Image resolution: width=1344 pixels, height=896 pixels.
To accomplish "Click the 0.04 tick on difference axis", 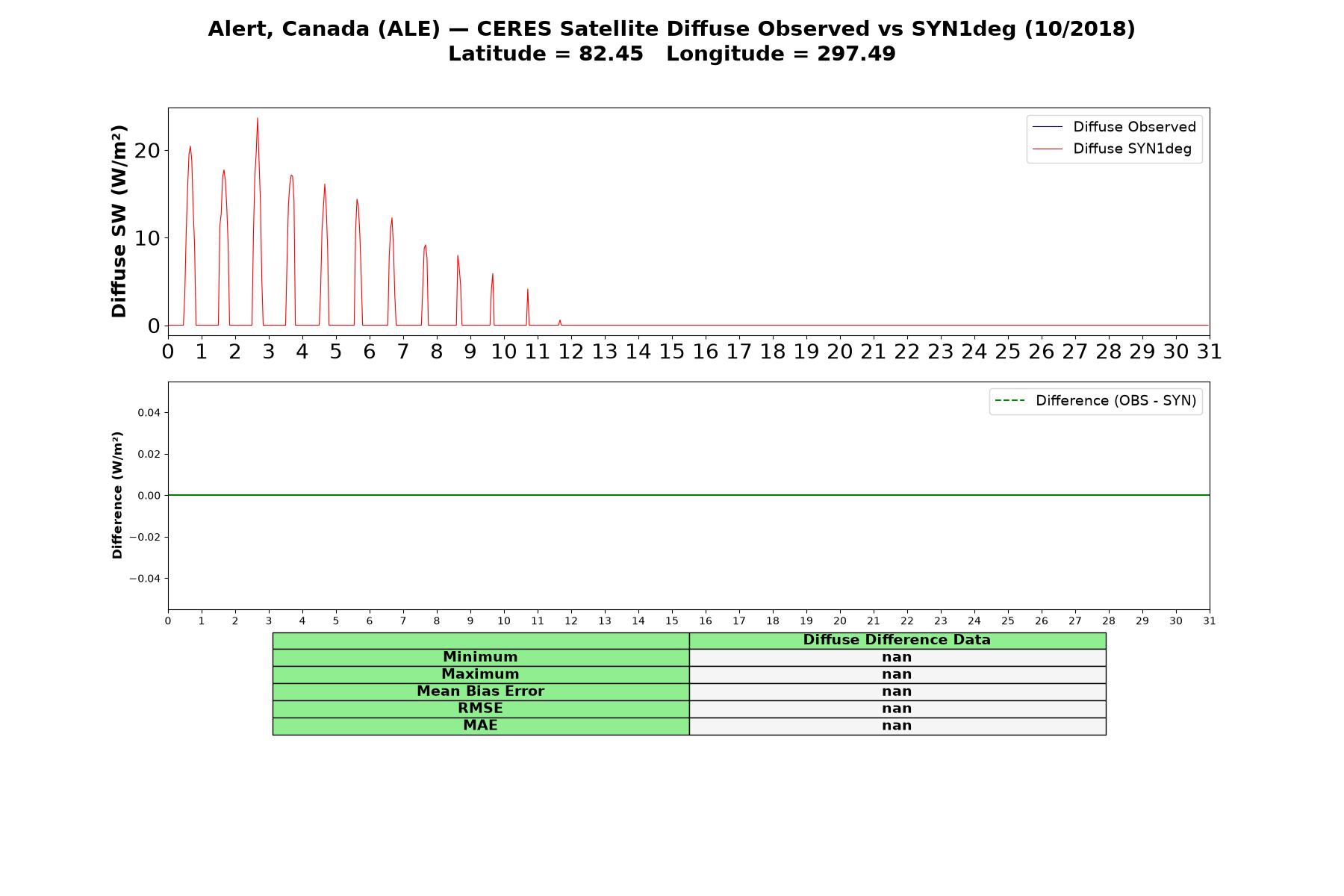I will click(x=148, y=413).
